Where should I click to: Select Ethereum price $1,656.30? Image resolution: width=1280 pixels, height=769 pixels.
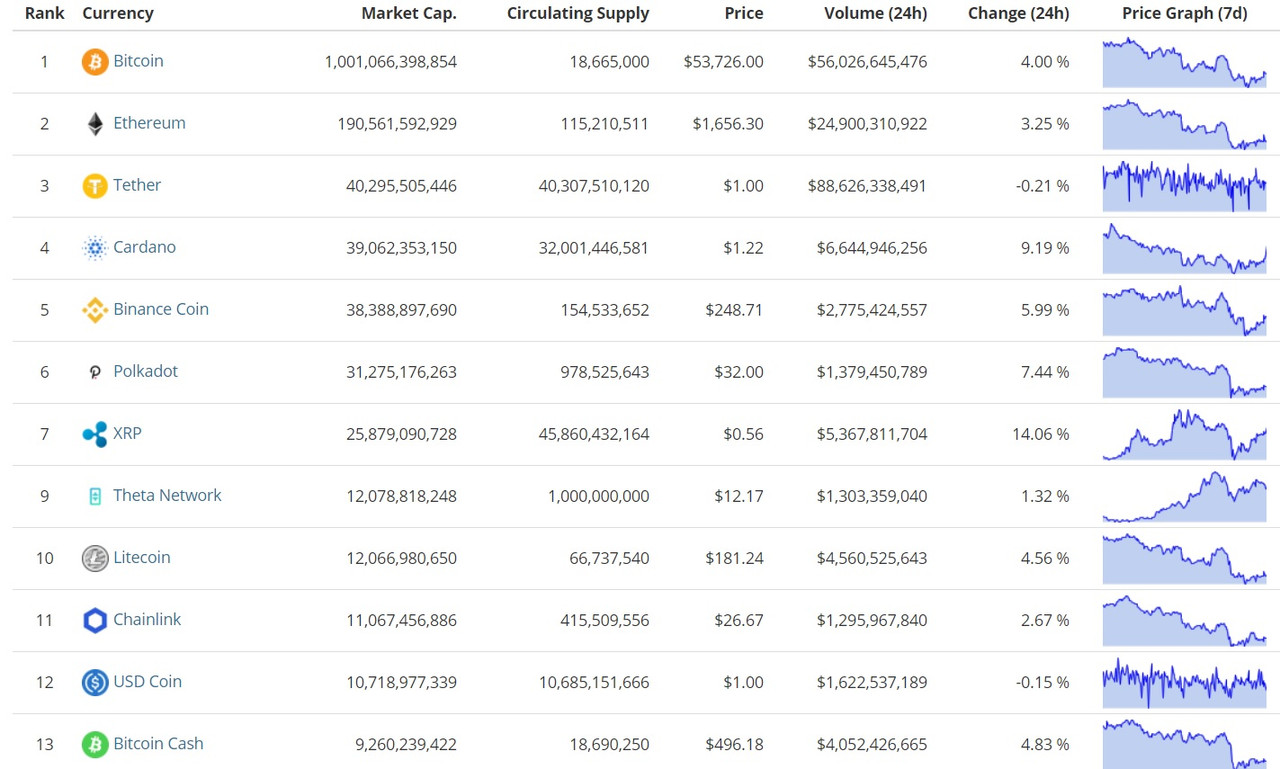tap(728, 124)
